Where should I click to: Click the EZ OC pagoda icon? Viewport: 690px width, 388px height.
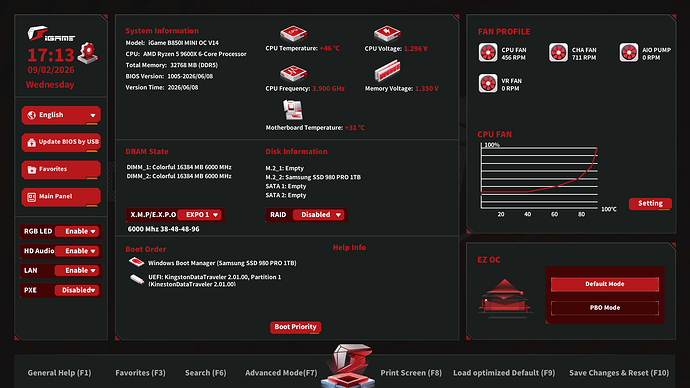click(x=505, y=298)
